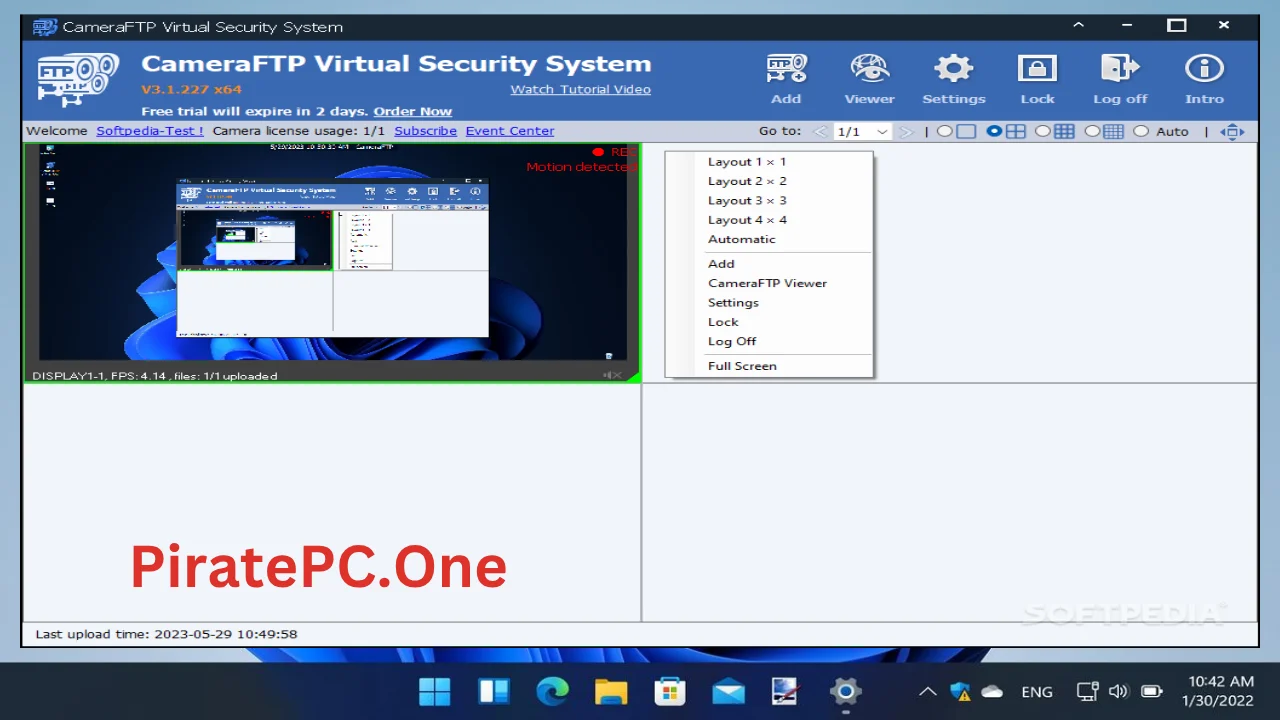Click the volume speaker tray icon
Screen dimensions: 1280x720
coord(1118,691)
